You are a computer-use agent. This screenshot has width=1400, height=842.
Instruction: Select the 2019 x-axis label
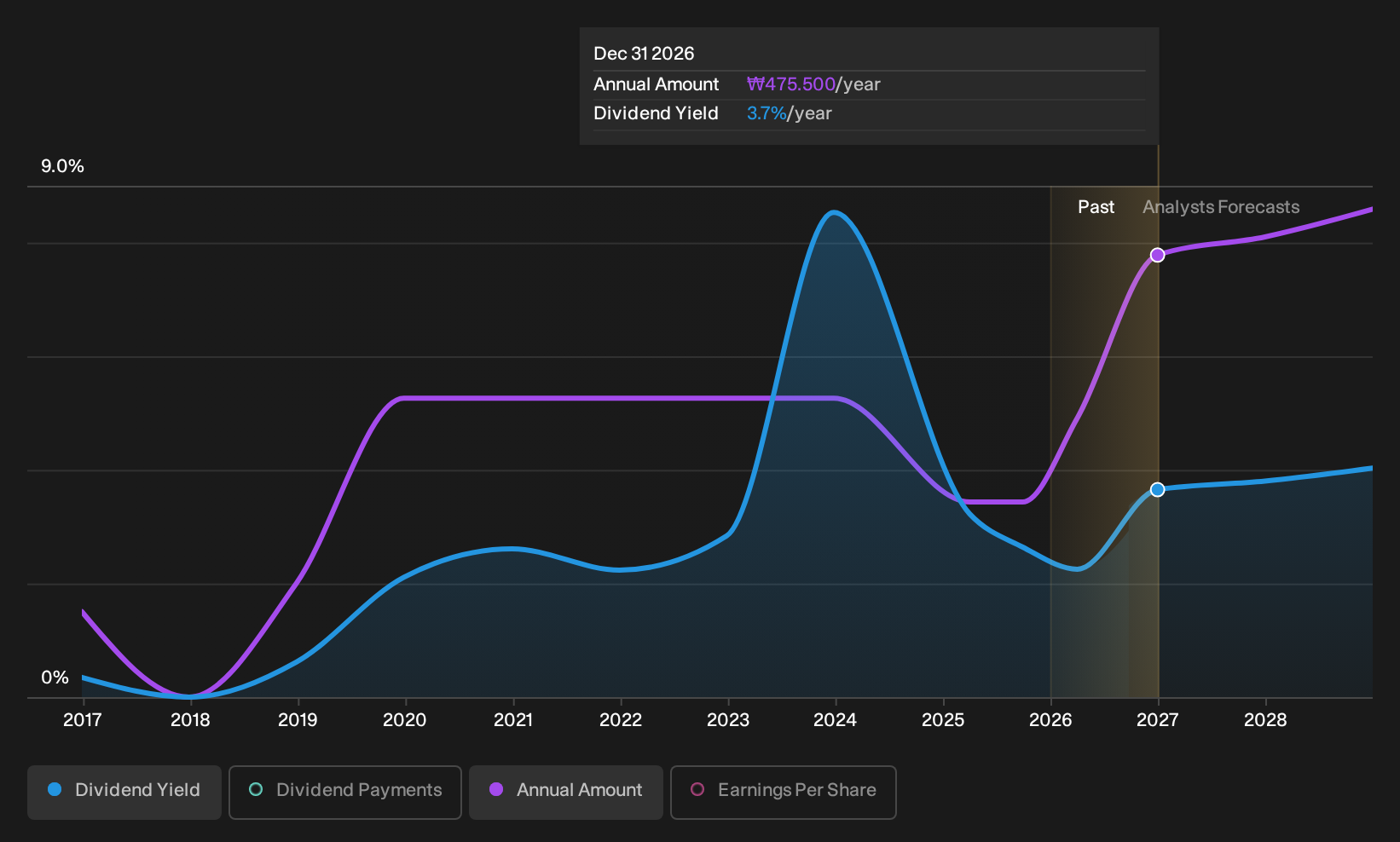298,720
